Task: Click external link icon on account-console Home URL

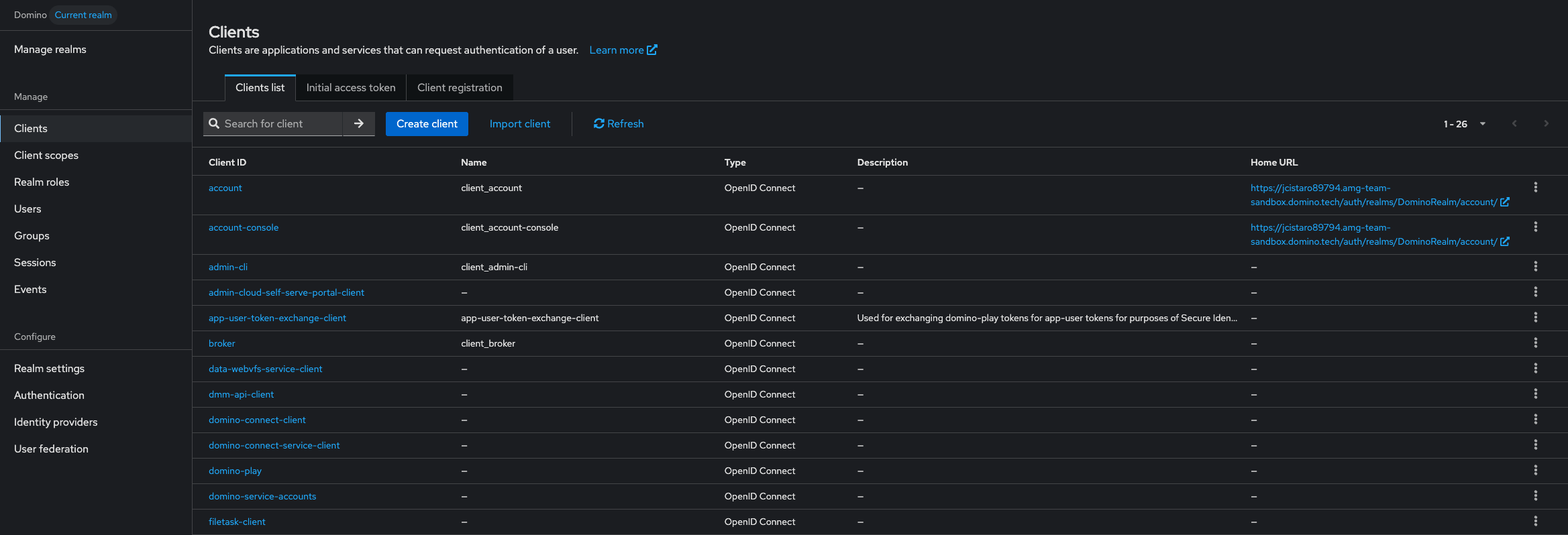Action: tap(1504, 241)
